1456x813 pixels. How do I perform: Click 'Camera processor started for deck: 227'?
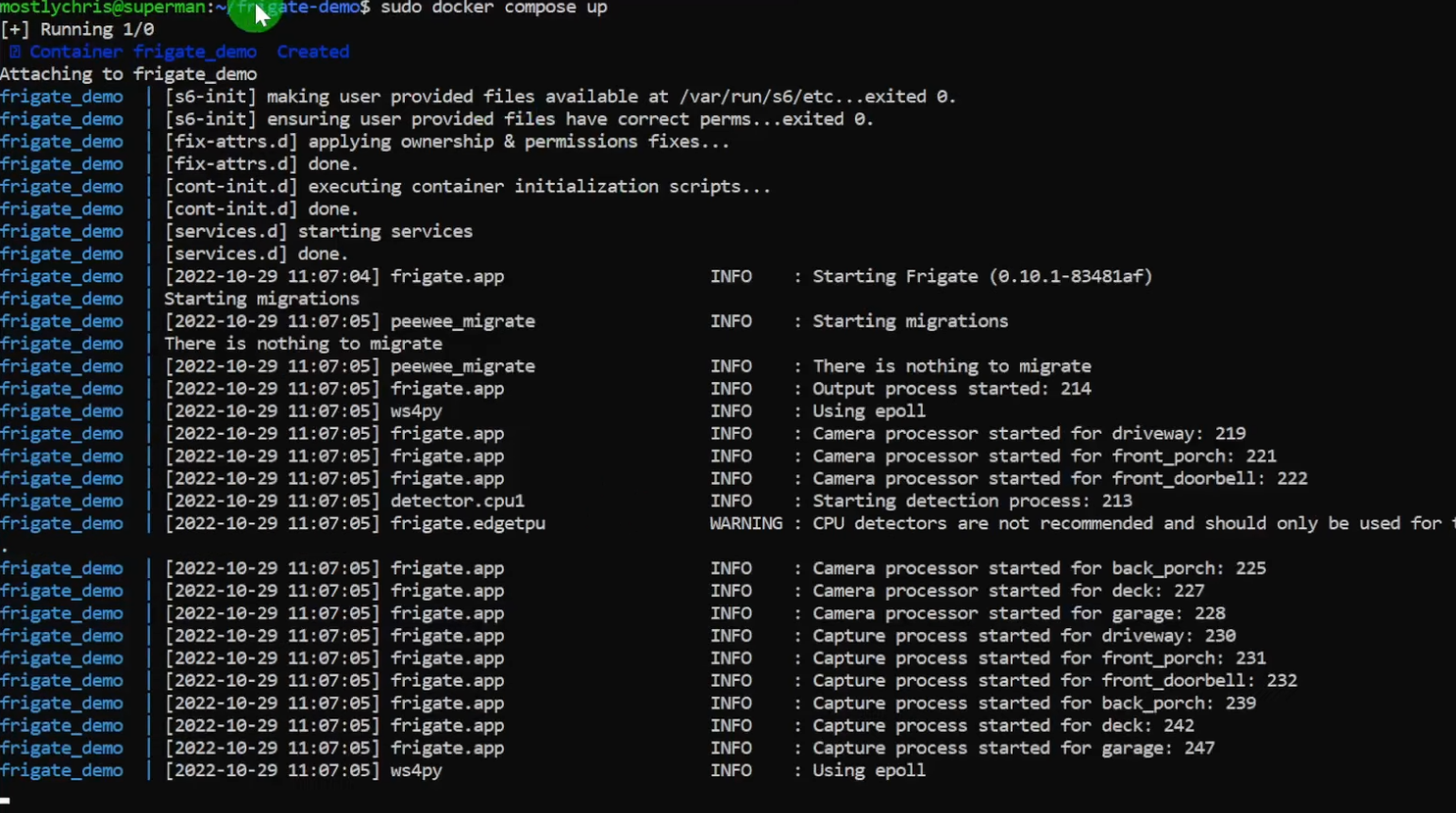point(1008,591)
